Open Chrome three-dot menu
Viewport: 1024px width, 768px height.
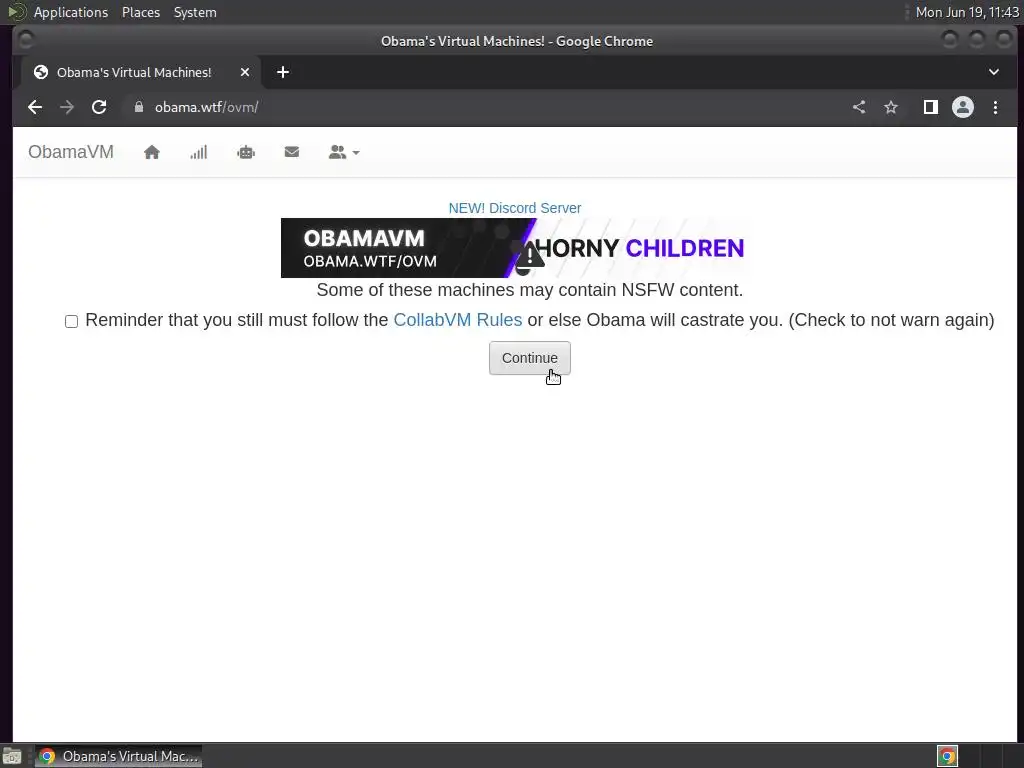995,107
